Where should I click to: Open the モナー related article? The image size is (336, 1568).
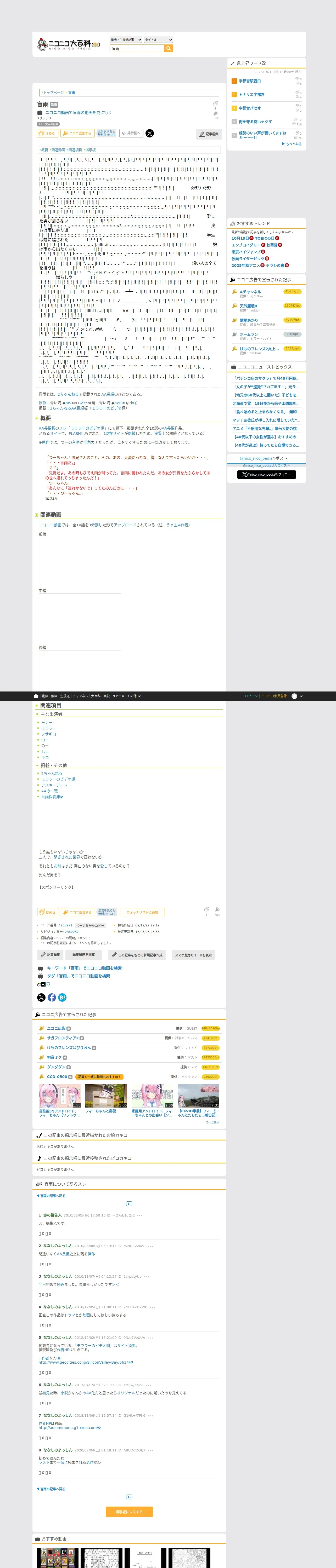click(x=46, y=723)
